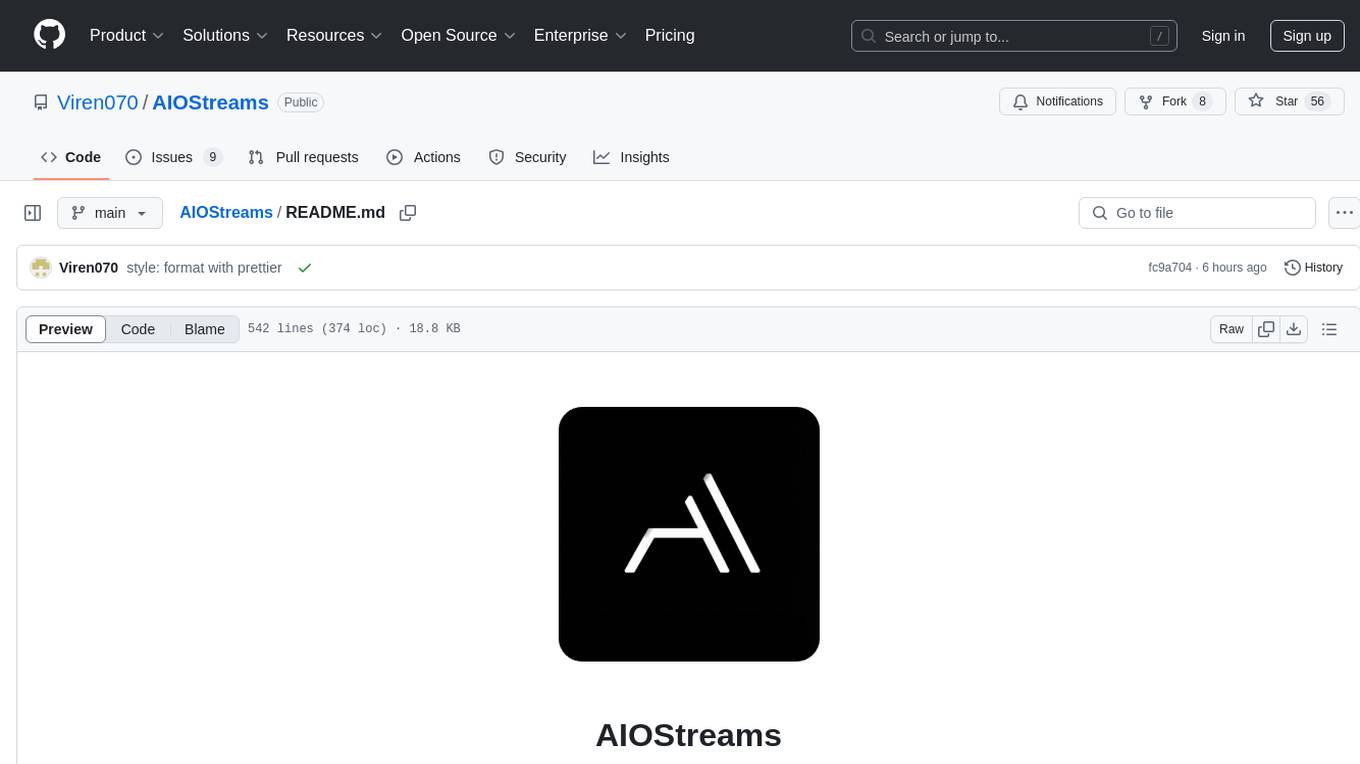This screenshot has width=1360, height=764.
Task: Open the Pull requests tab
Action: tap(303, 157)
